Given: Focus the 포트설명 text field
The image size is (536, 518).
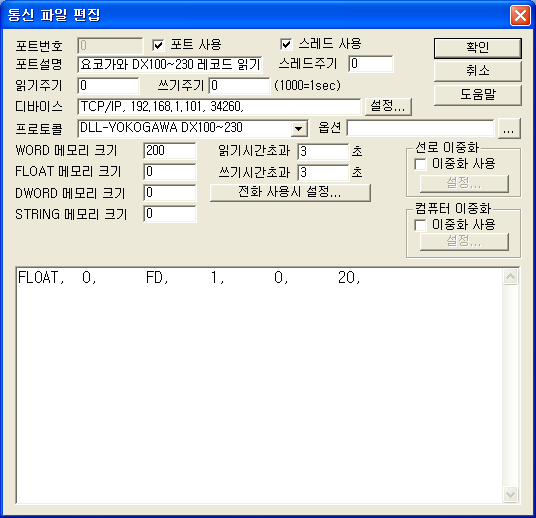Looking at the screenshot, I should 170,65.
